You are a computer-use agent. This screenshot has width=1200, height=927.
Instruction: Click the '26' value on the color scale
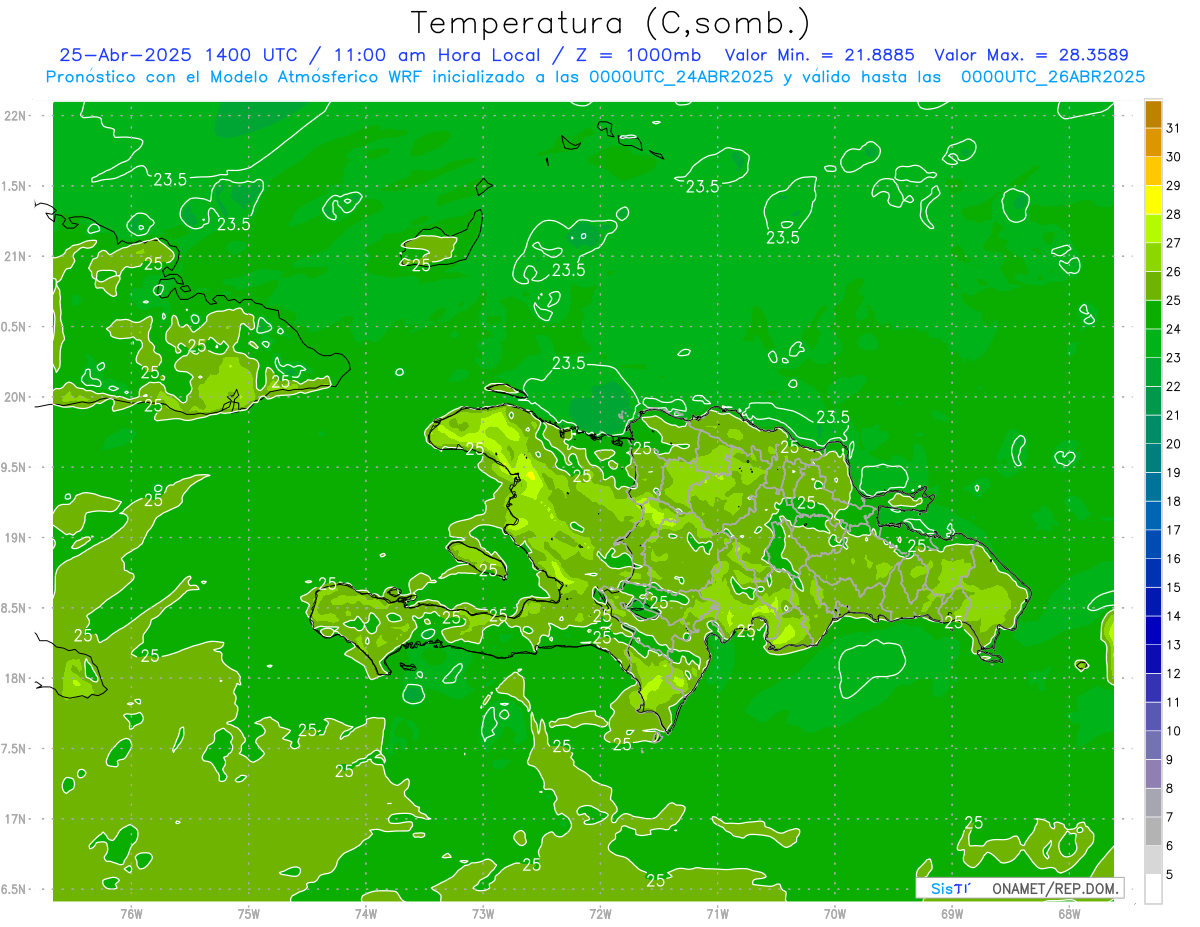(x=1173, y=272)
